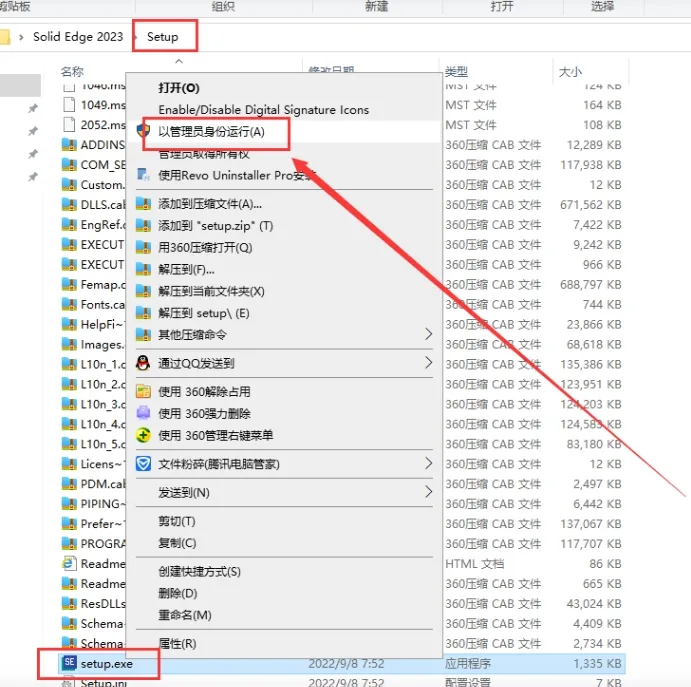This screenshot has height=687, width=691.
Task: Click the 360 zip icon next to 解压到 setup\ (E)
Action: pos(143,313)
